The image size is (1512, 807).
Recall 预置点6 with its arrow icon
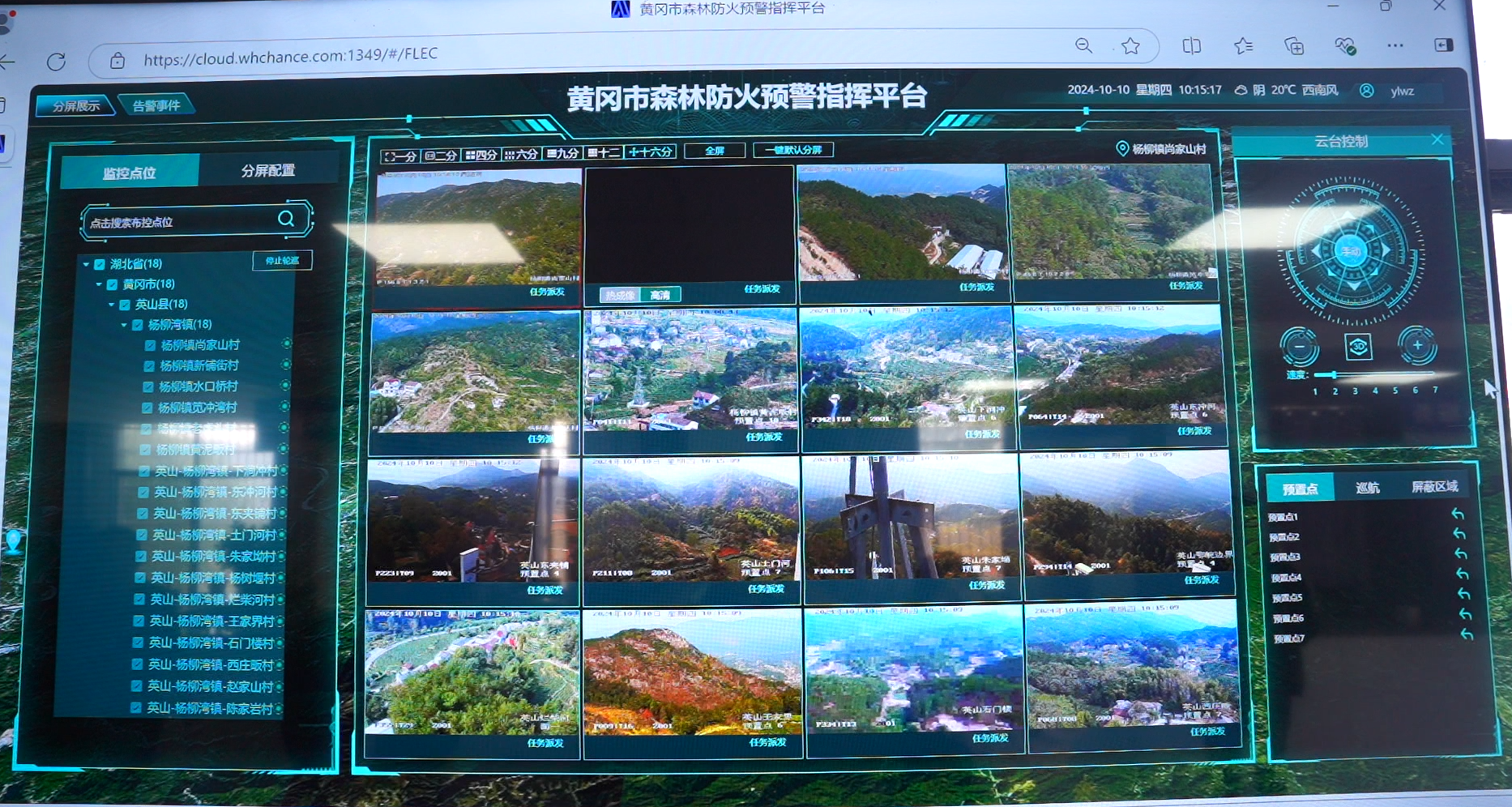(x=1466, y=614)
